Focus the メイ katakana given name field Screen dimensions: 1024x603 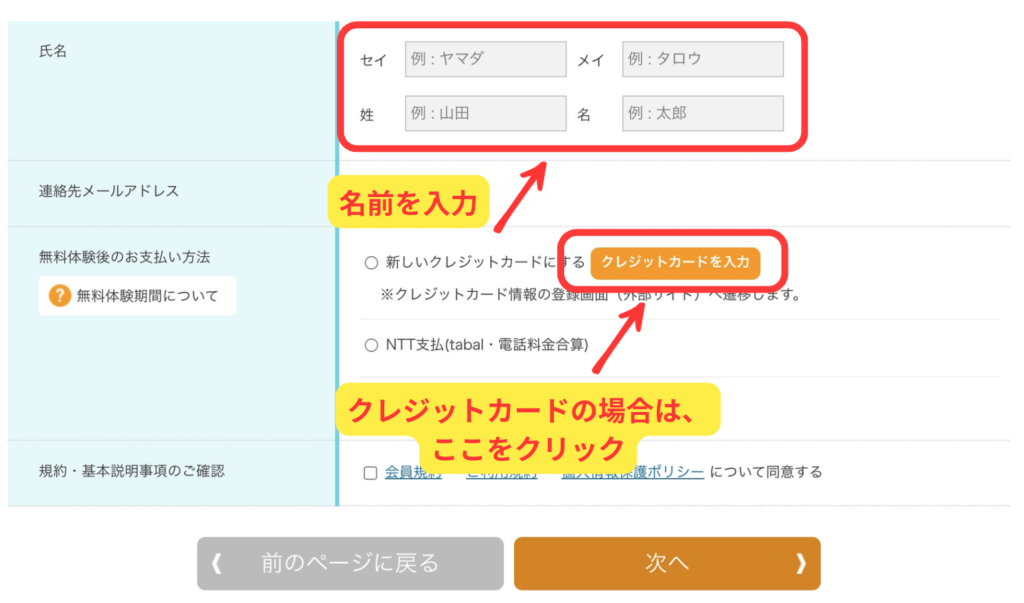(x=702, y=59)
